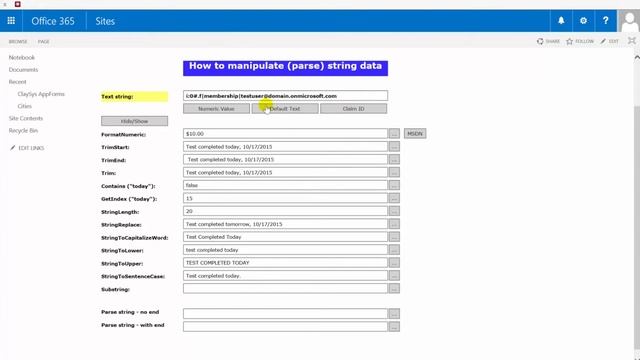Click the ellipsis button beside Trim

click(x=394, y=172)
